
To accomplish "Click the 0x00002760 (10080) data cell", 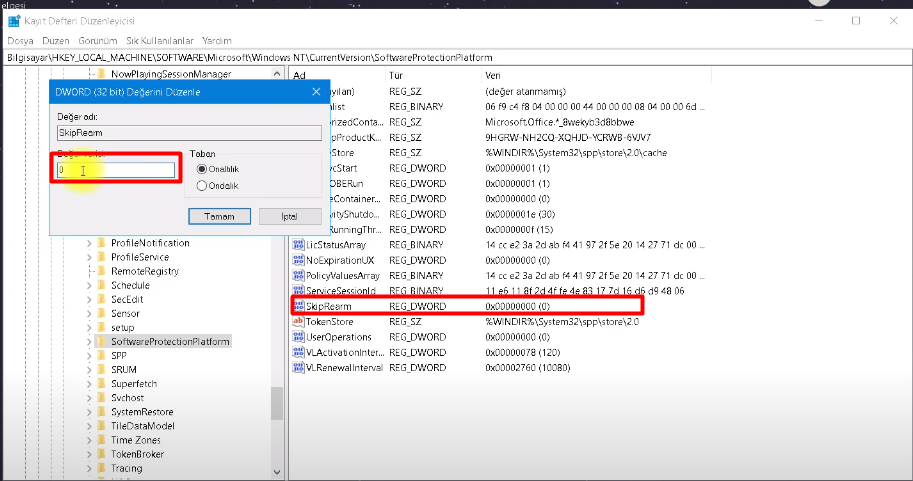I will coord(528,368).
